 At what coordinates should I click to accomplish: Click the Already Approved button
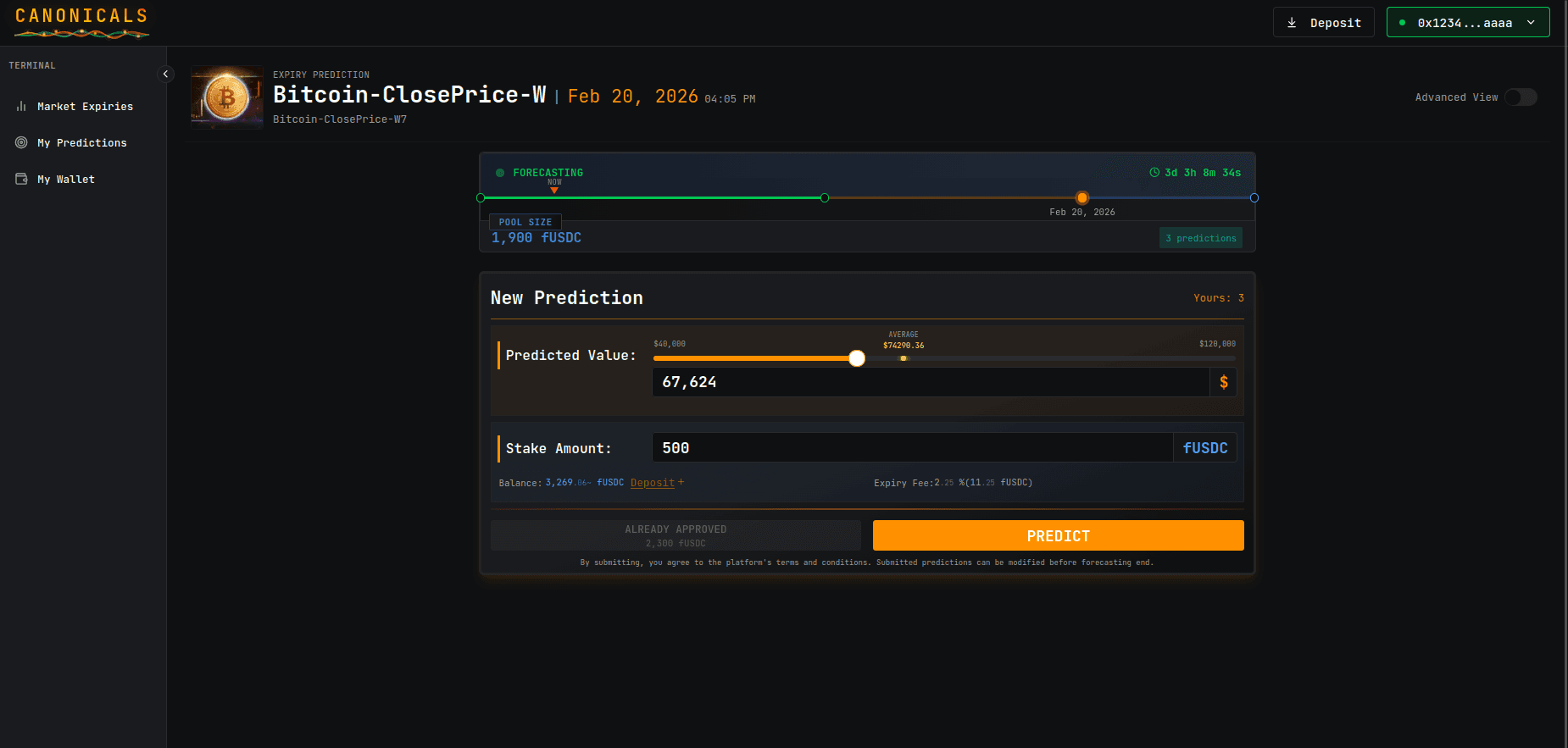coord(676,535)
